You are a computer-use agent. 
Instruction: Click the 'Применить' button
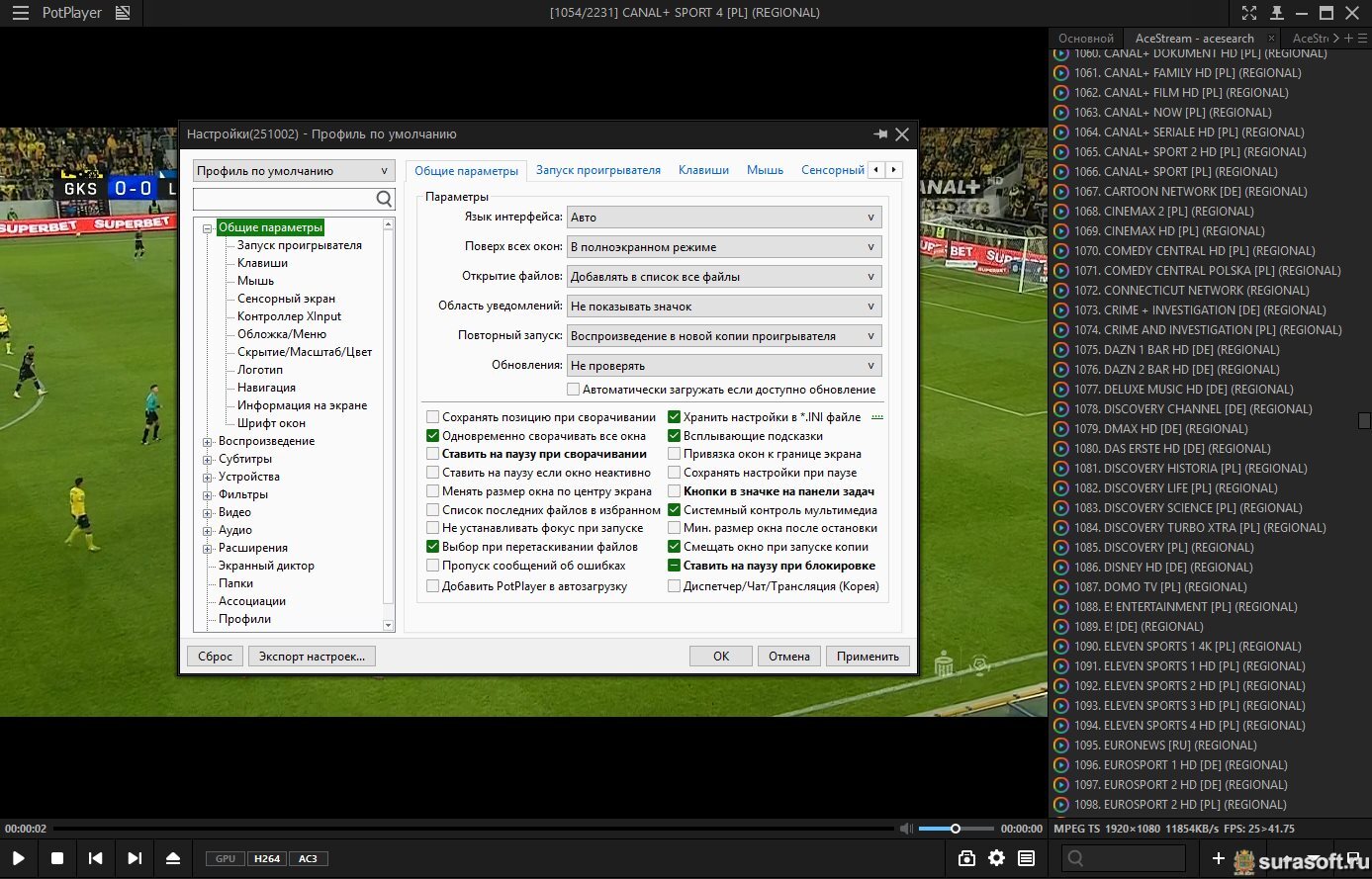pyautogui.click(x=868, y=656)
